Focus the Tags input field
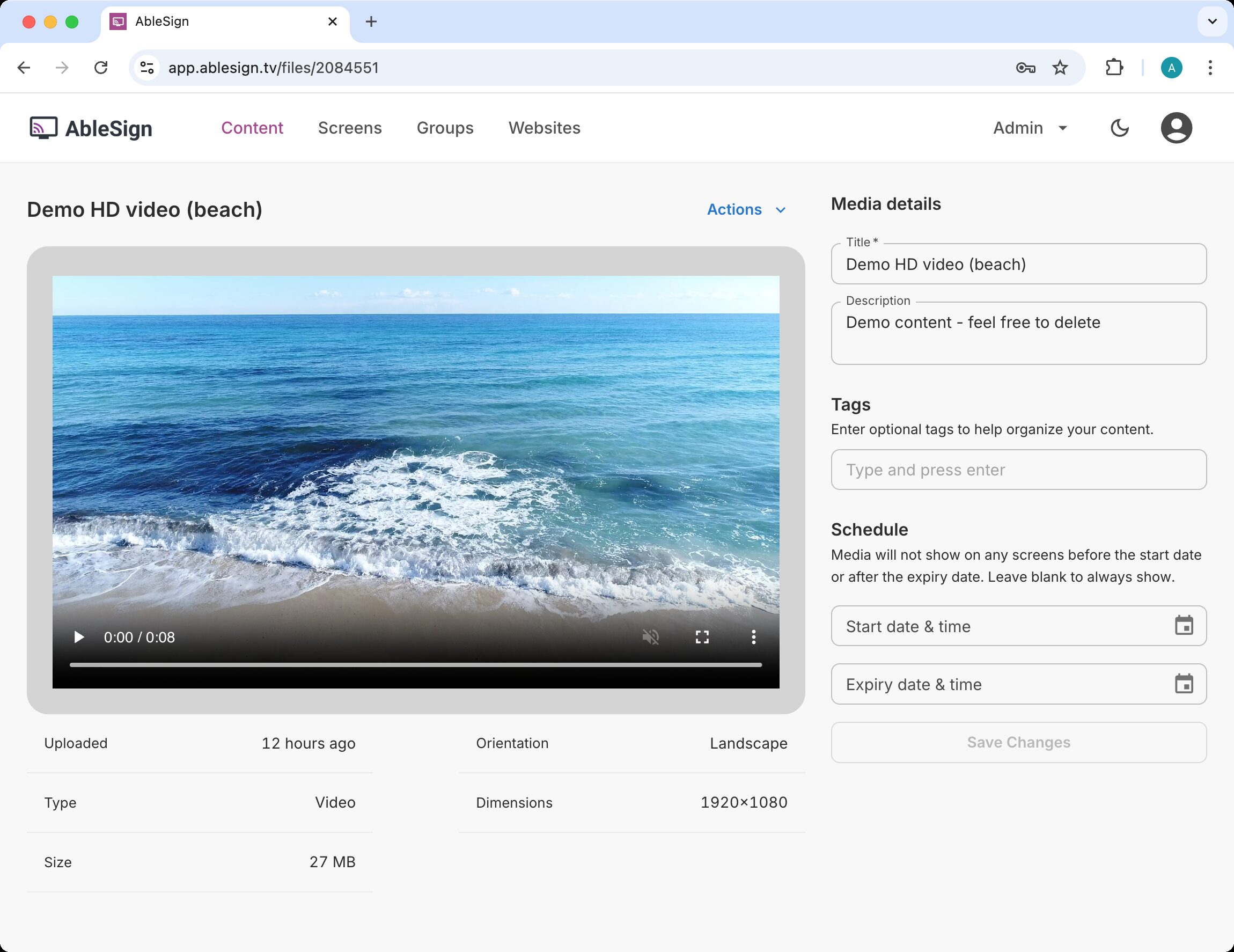Viewport: 1234px width, 952px height. (x=1018, y=470)
